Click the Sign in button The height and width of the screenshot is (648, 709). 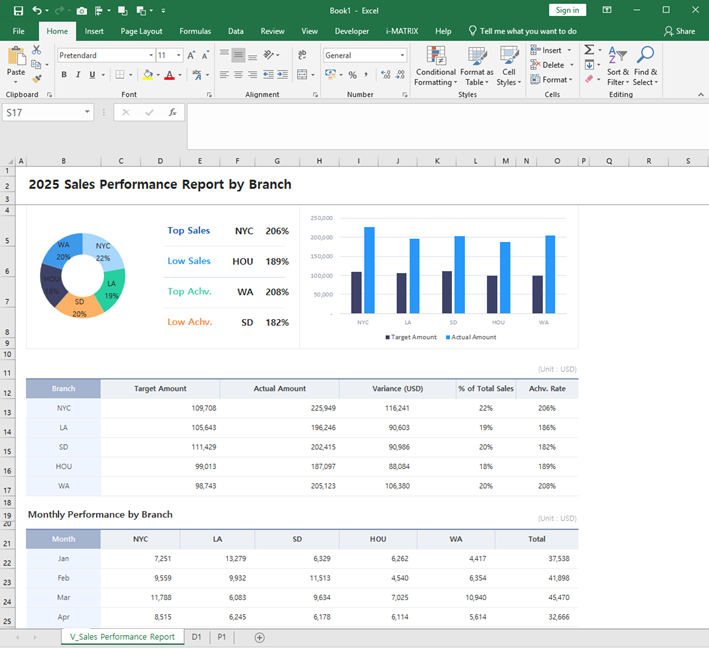click(567, 10)
